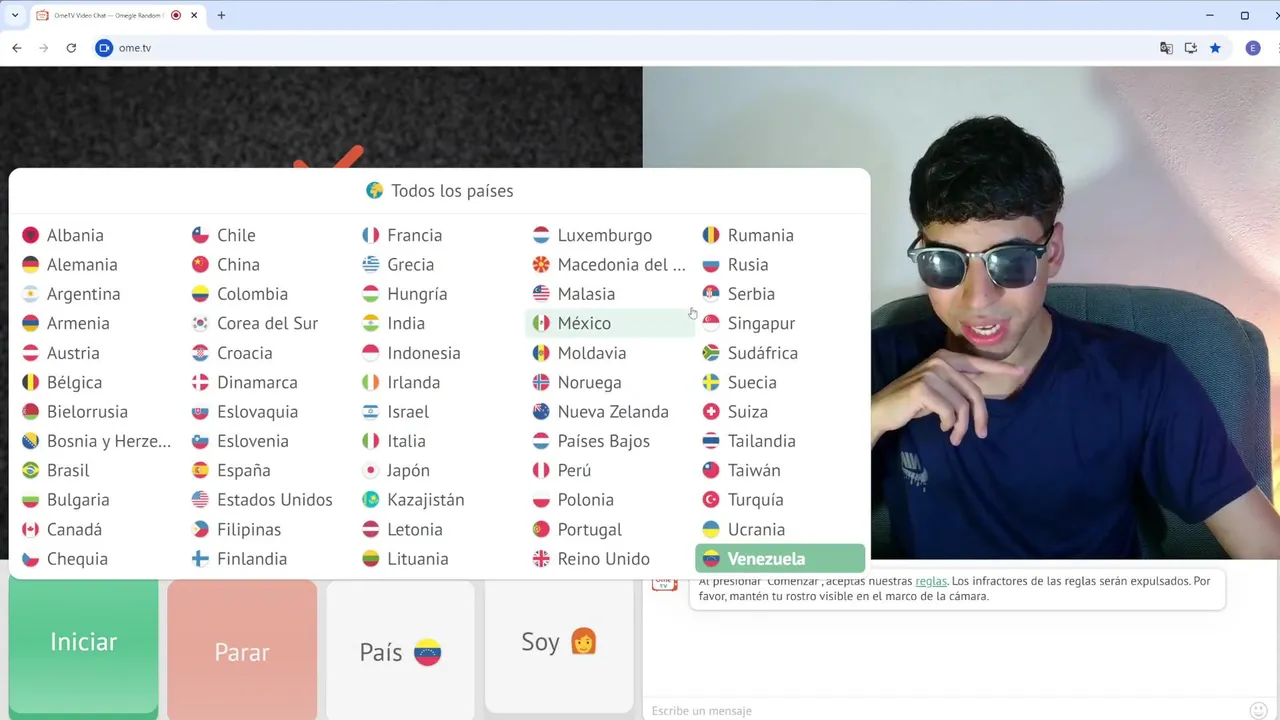This screenshot has height=720, width=1280.
Task: Select Venezuela in the country list
Action: (780, 558)
